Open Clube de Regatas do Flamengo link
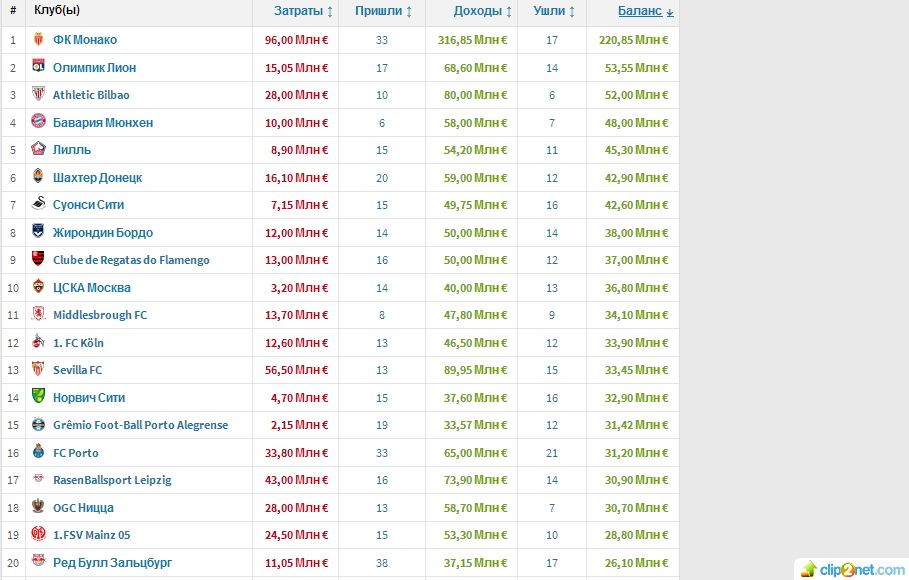Screen dimensions: 909x580 131,260
